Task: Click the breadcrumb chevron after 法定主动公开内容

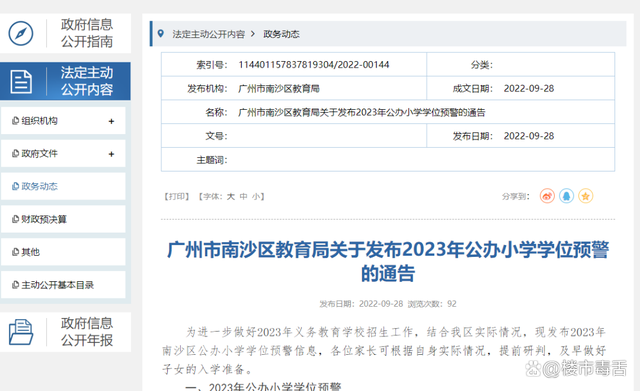Action: click(x=253, y=34)
